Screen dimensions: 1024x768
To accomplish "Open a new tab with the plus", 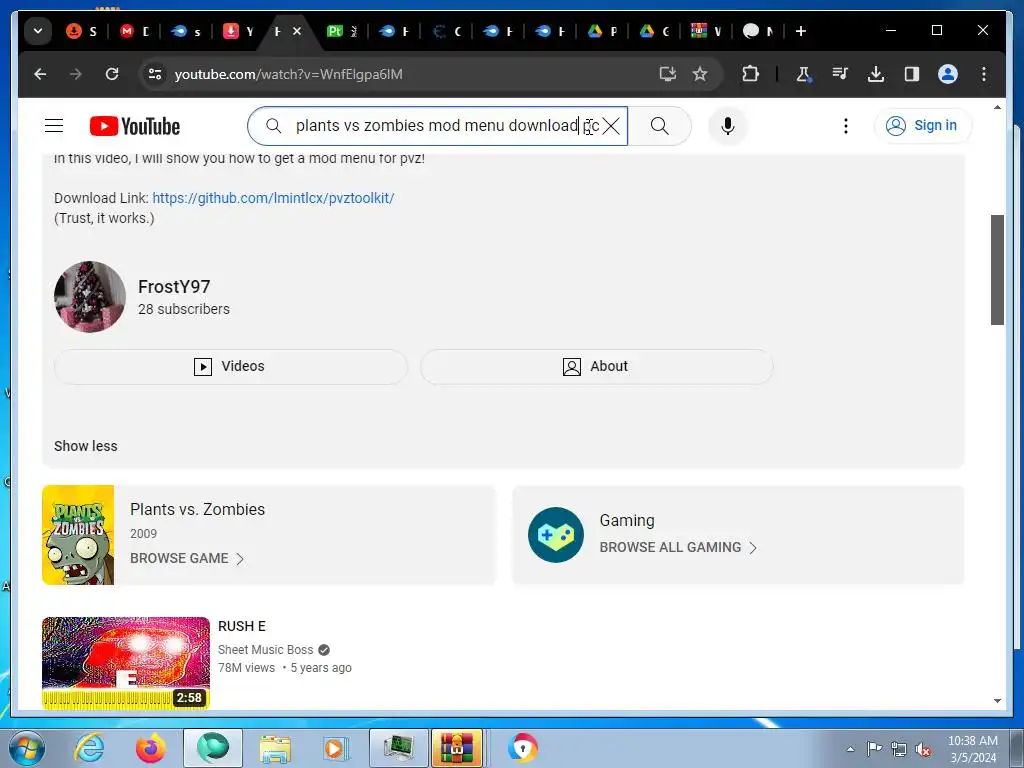I will 801,31.
